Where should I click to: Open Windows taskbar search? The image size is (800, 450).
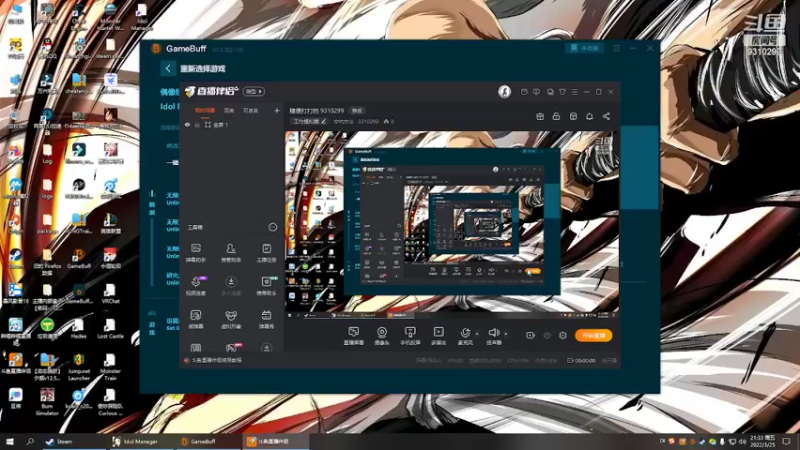pyautogui.click(x=30, y=441)
